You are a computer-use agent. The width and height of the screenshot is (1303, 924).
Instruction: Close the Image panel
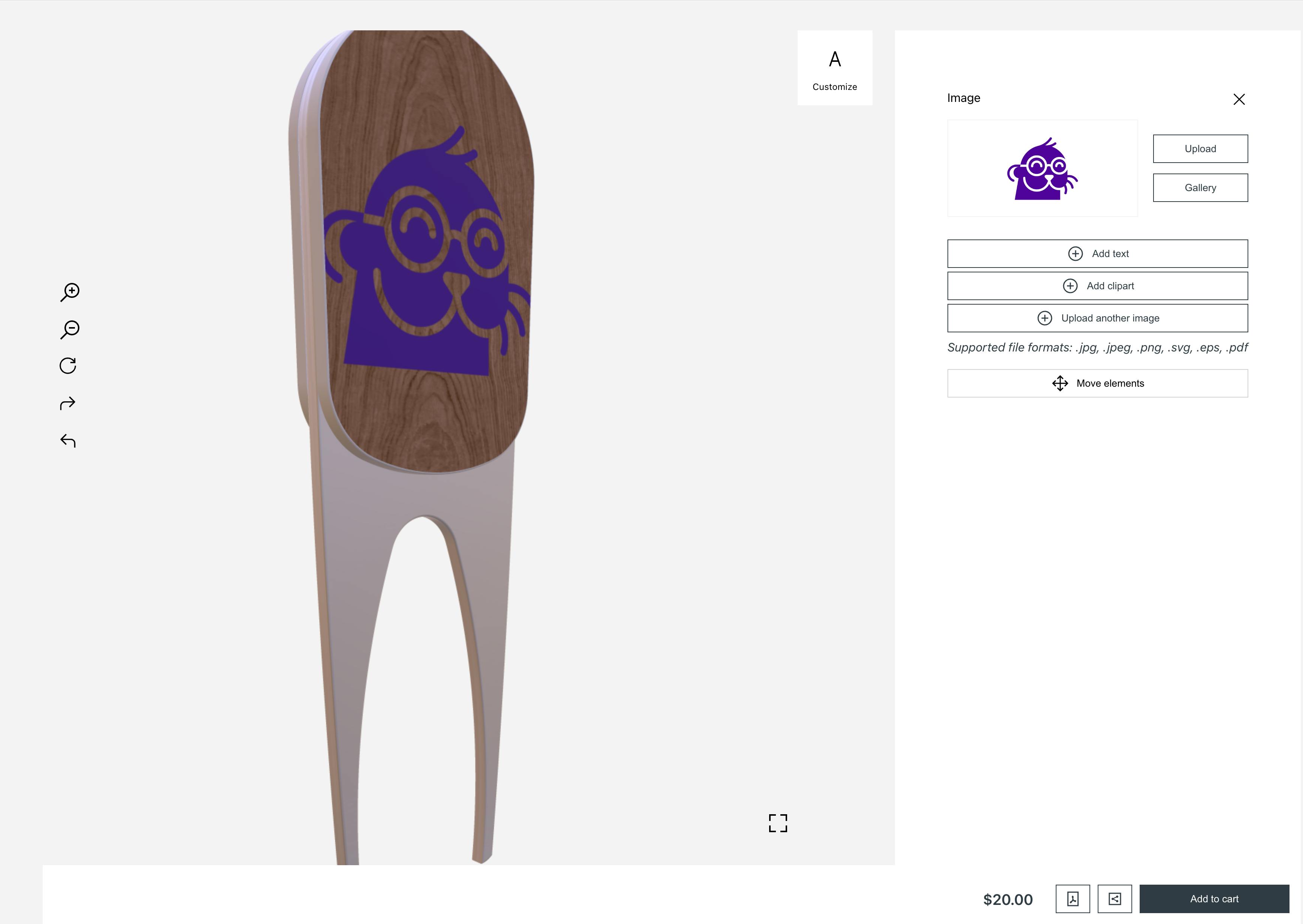[x=1239, y=99]
